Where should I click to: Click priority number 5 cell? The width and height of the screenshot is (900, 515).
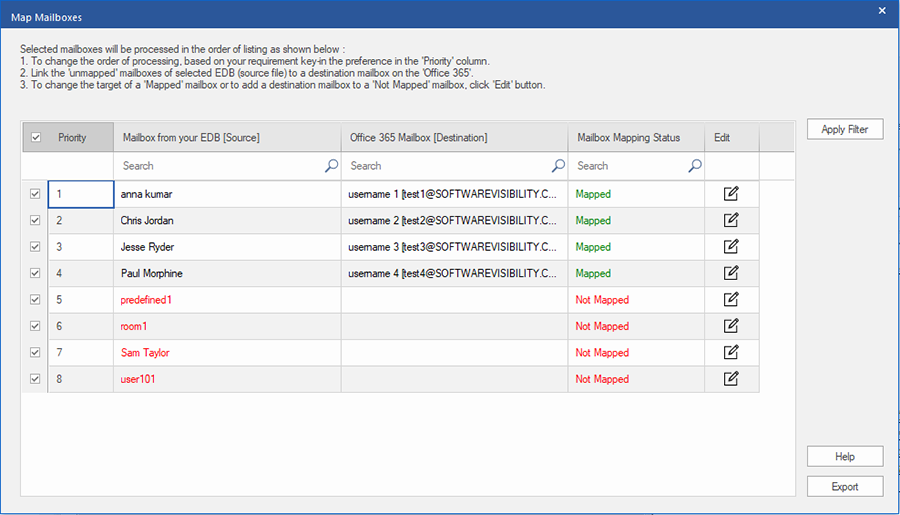pos(81,300)
